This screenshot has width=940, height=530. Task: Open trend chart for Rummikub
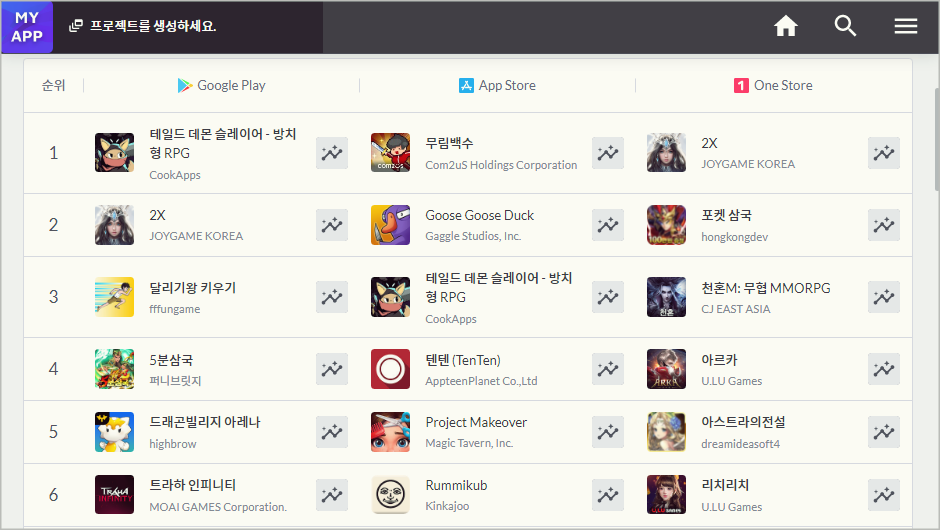(x=608, y=495)
